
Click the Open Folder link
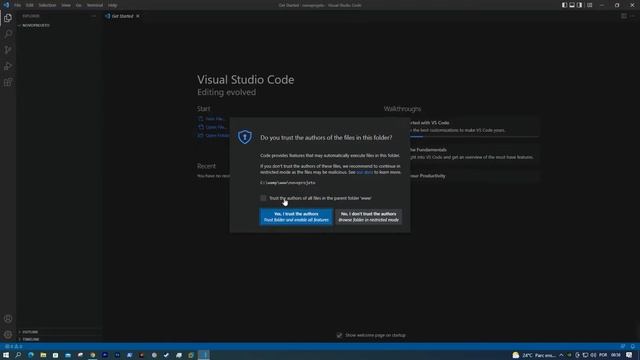(214, 136)
